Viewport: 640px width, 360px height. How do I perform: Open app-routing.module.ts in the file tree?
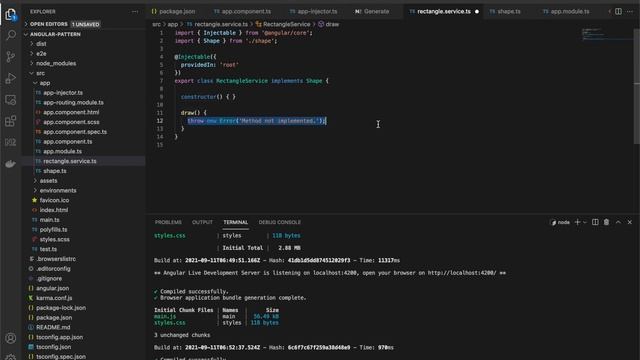(73, 102)
